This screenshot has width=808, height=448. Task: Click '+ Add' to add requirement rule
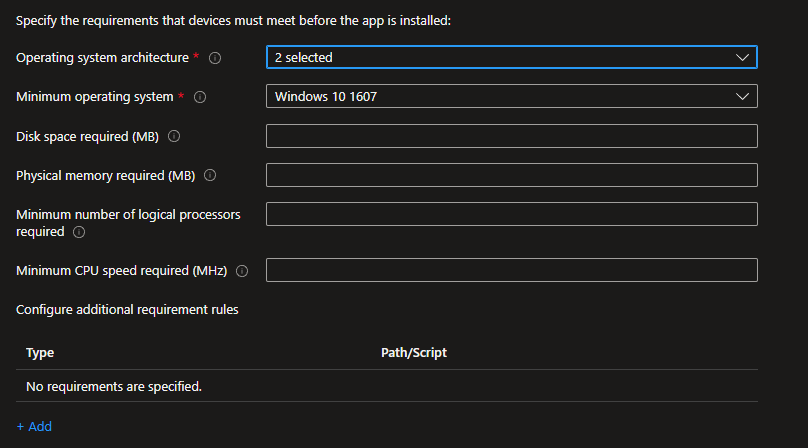(34, 426)
